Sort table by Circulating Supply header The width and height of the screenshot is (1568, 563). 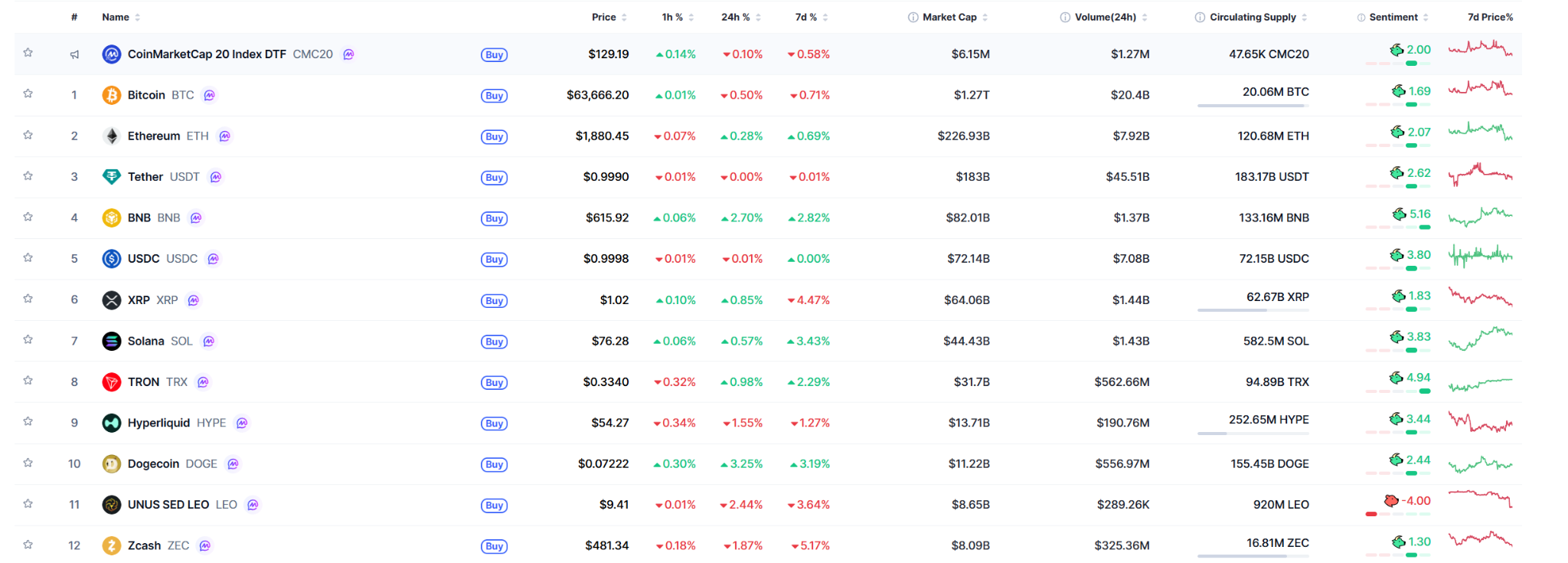1259,17
